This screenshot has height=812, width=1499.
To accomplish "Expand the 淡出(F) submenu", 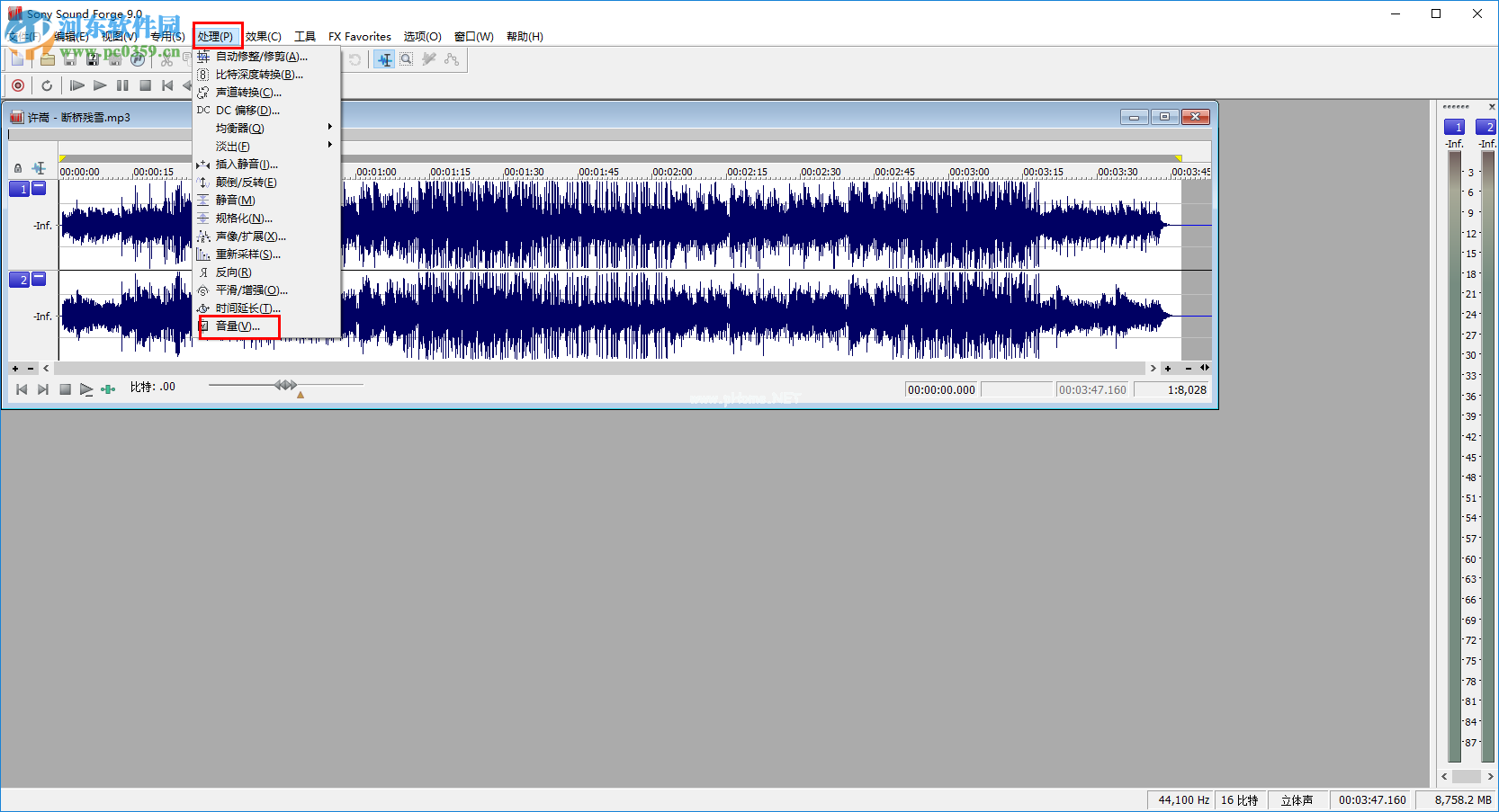I will (266, 147).
